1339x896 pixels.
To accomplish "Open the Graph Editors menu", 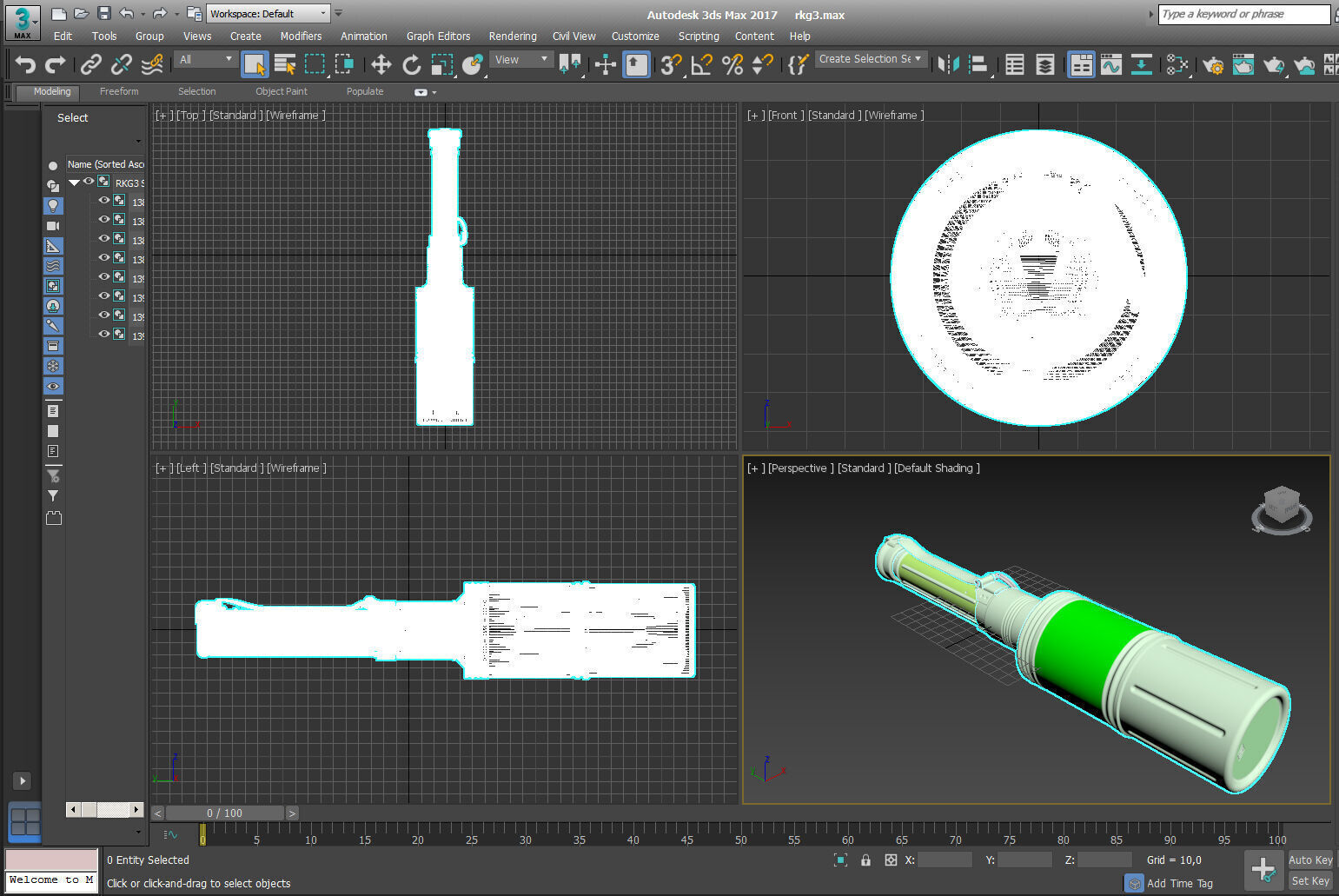I will (438, 37).
